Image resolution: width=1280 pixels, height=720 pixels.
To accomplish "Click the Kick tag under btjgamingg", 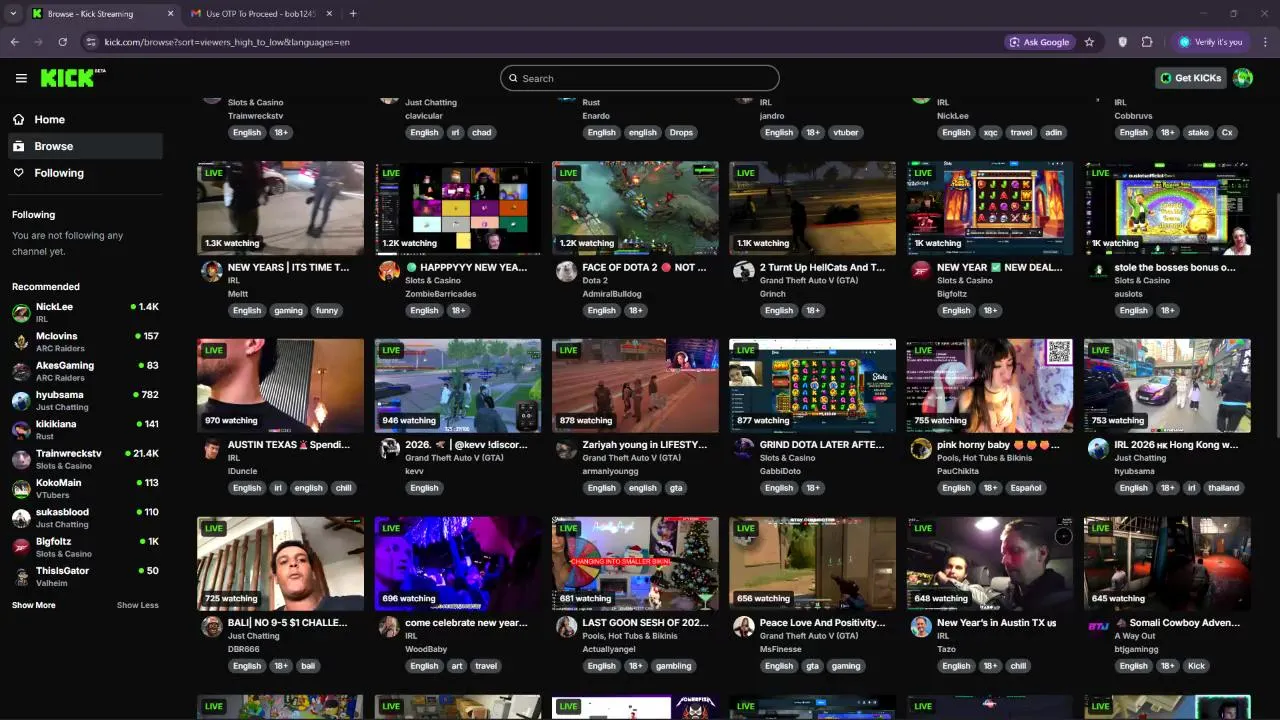I will [x=1196, y=666].
